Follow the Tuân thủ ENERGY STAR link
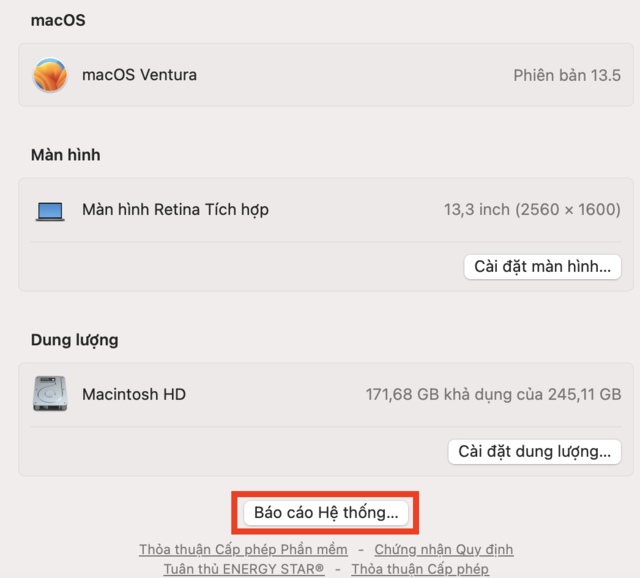The width and height of the screenshot is (640, 578). [x=244, y=569]
